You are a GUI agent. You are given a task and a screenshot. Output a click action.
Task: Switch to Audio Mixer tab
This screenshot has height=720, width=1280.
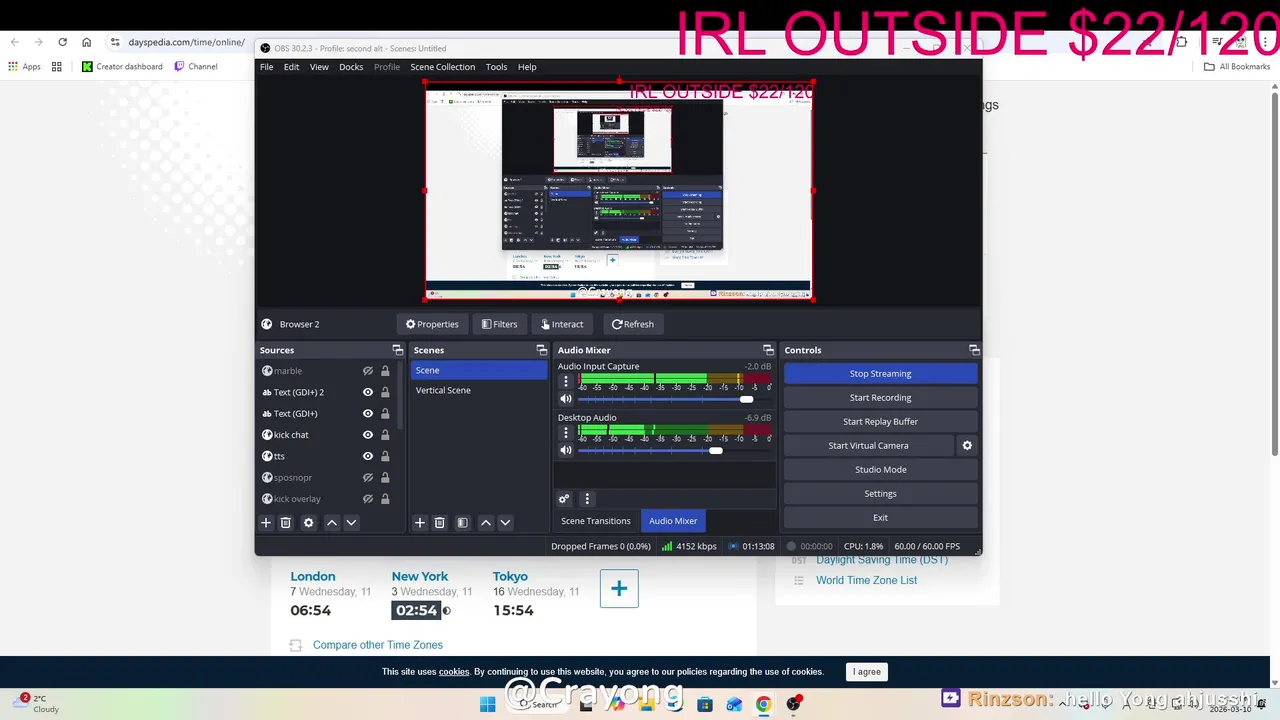673,521
